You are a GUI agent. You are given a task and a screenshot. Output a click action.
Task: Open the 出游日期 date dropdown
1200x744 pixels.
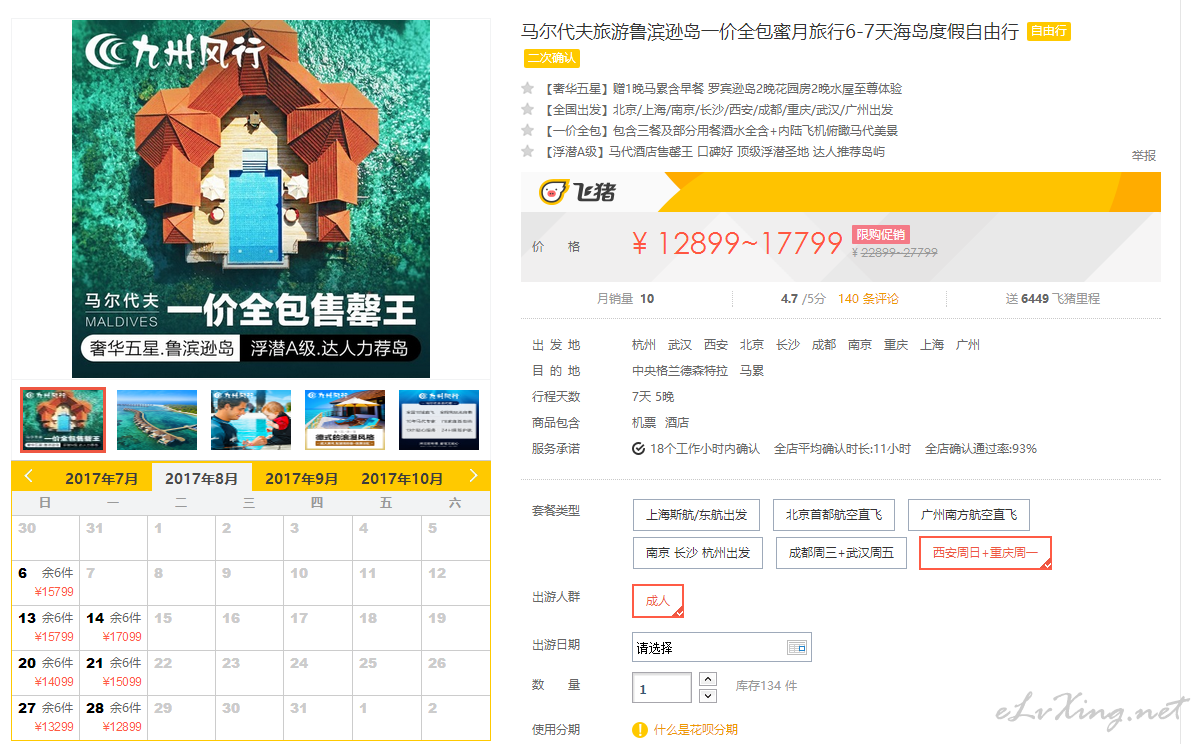tap(722, 647)
